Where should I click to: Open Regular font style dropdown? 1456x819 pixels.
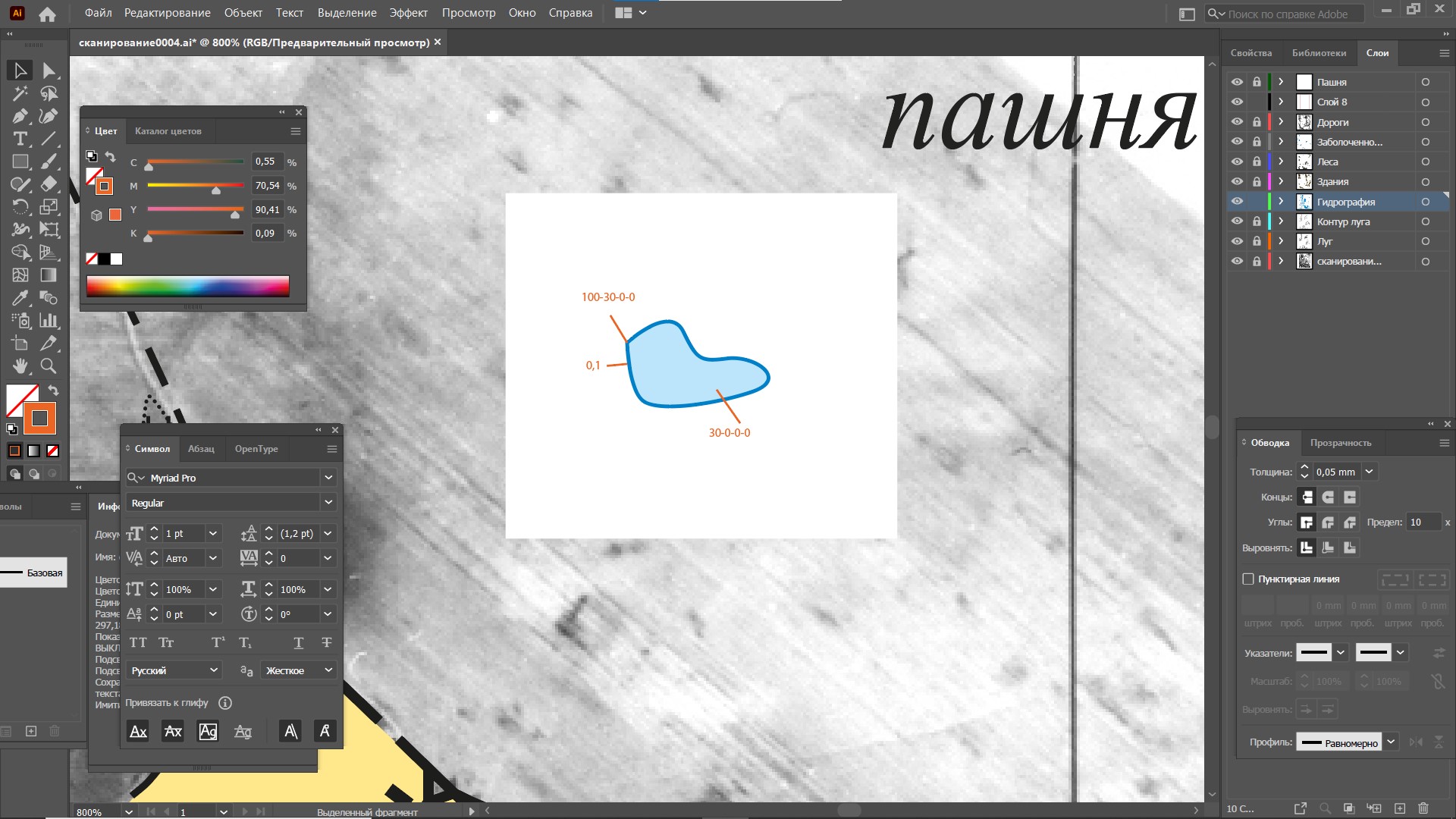click(x=328, y=503)
